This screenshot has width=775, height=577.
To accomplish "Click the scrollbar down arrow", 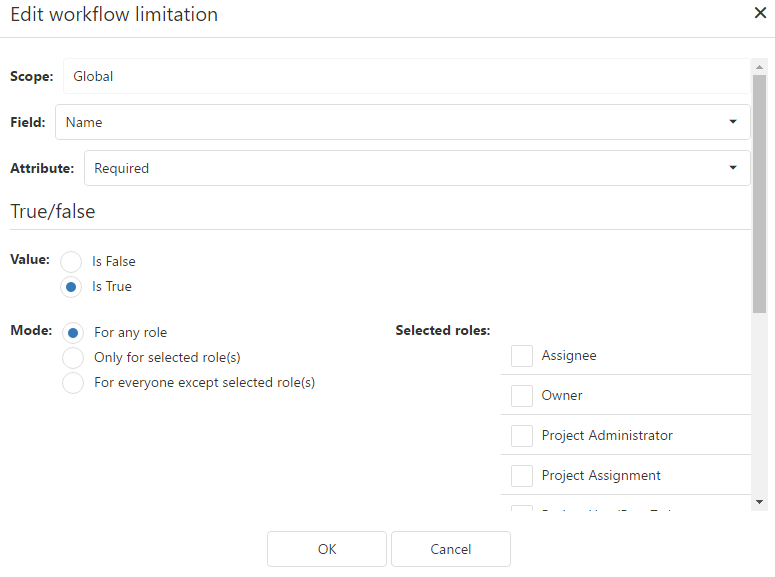I will click(759, 501).
